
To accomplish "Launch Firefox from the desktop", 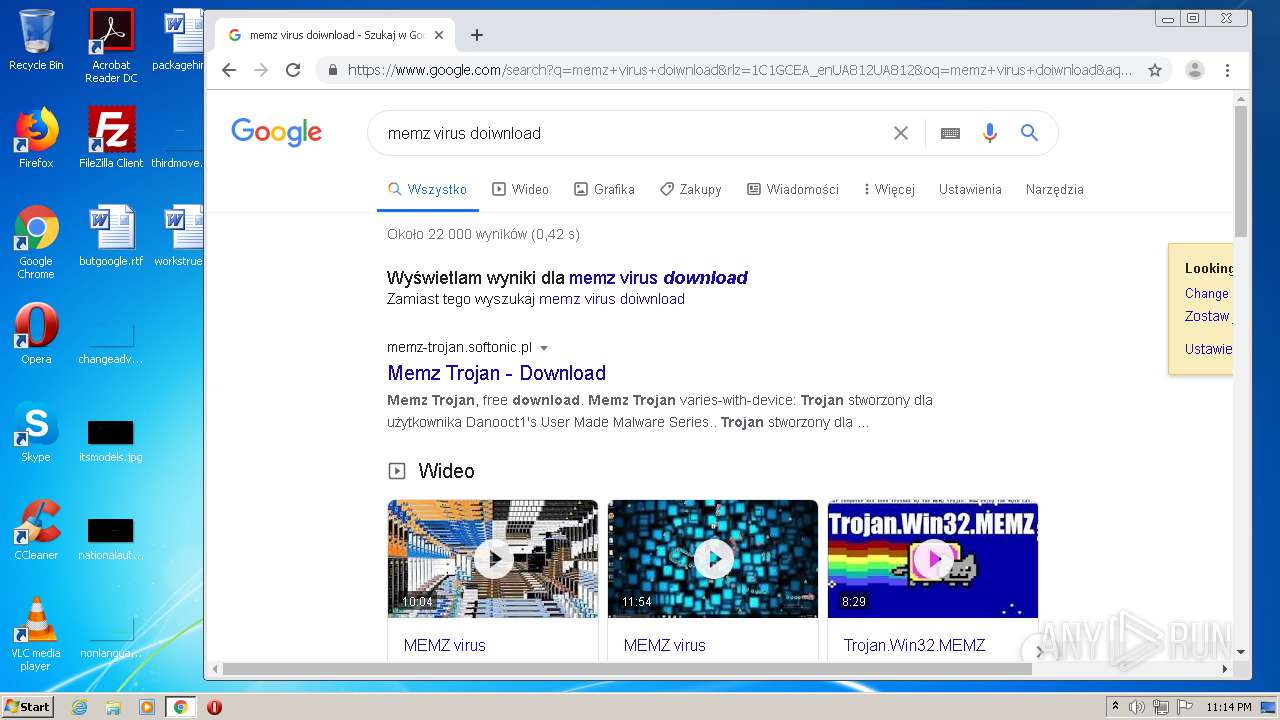I will coord(36,138).
